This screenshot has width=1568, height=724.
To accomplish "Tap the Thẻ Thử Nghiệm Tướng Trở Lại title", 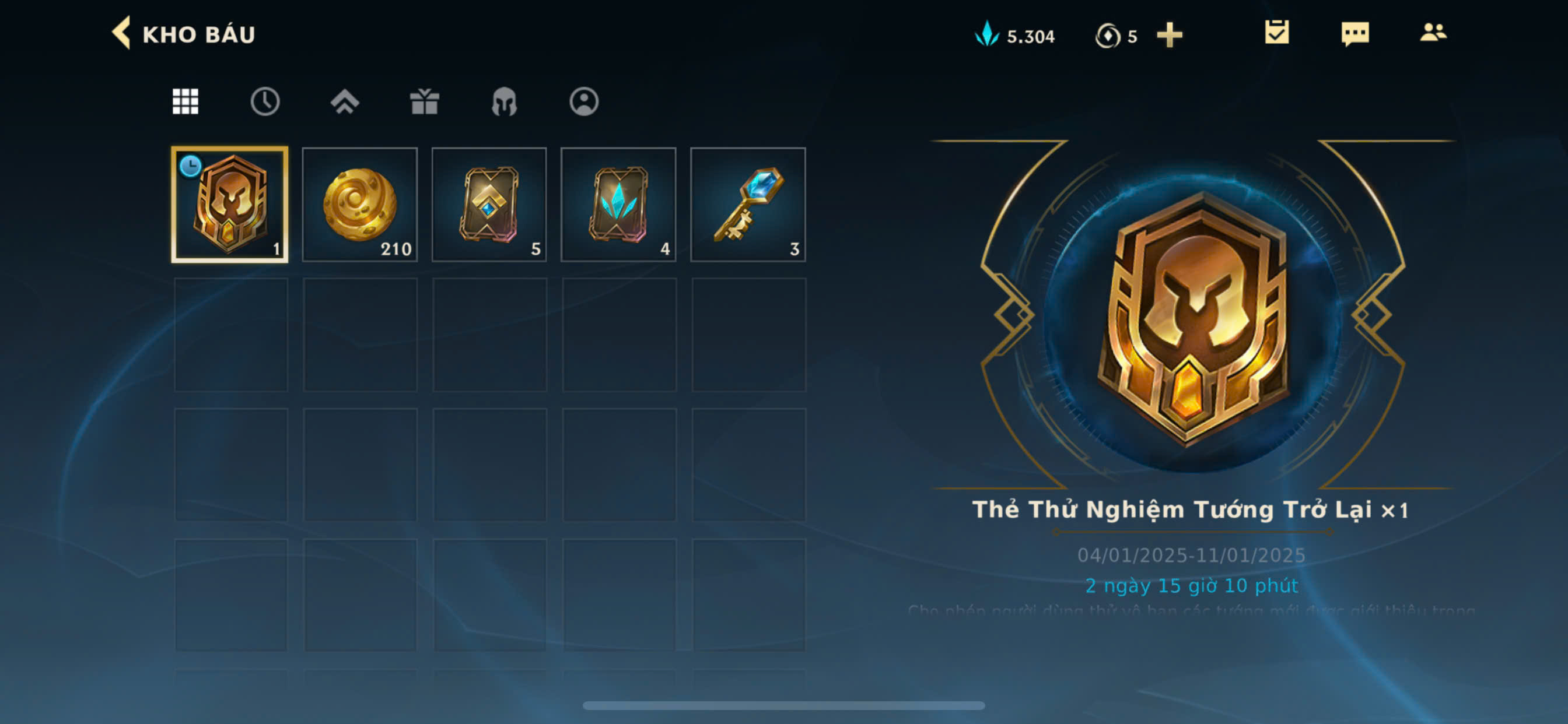I will 1172,510.
